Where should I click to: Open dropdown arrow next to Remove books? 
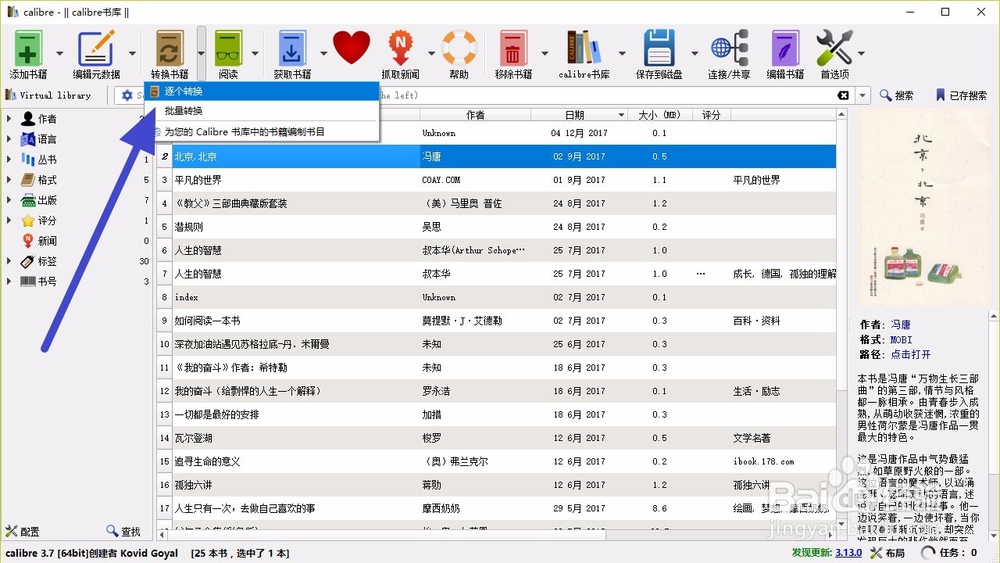tap(545, 54)
